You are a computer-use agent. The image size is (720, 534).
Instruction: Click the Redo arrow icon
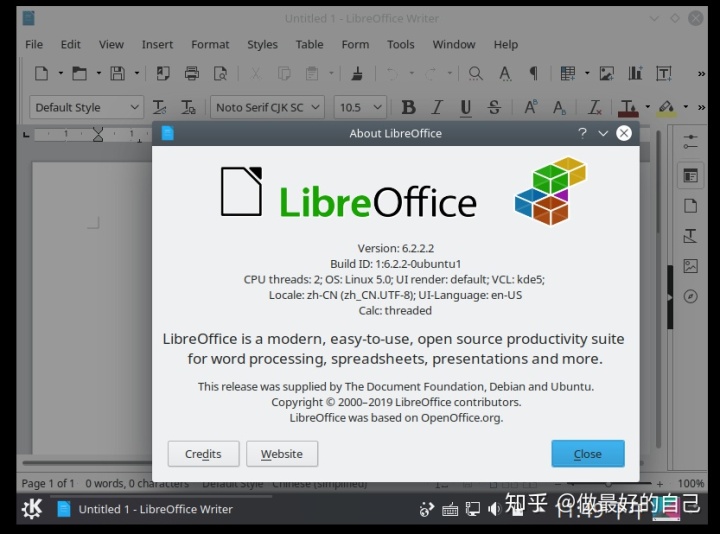coord(431,73)
